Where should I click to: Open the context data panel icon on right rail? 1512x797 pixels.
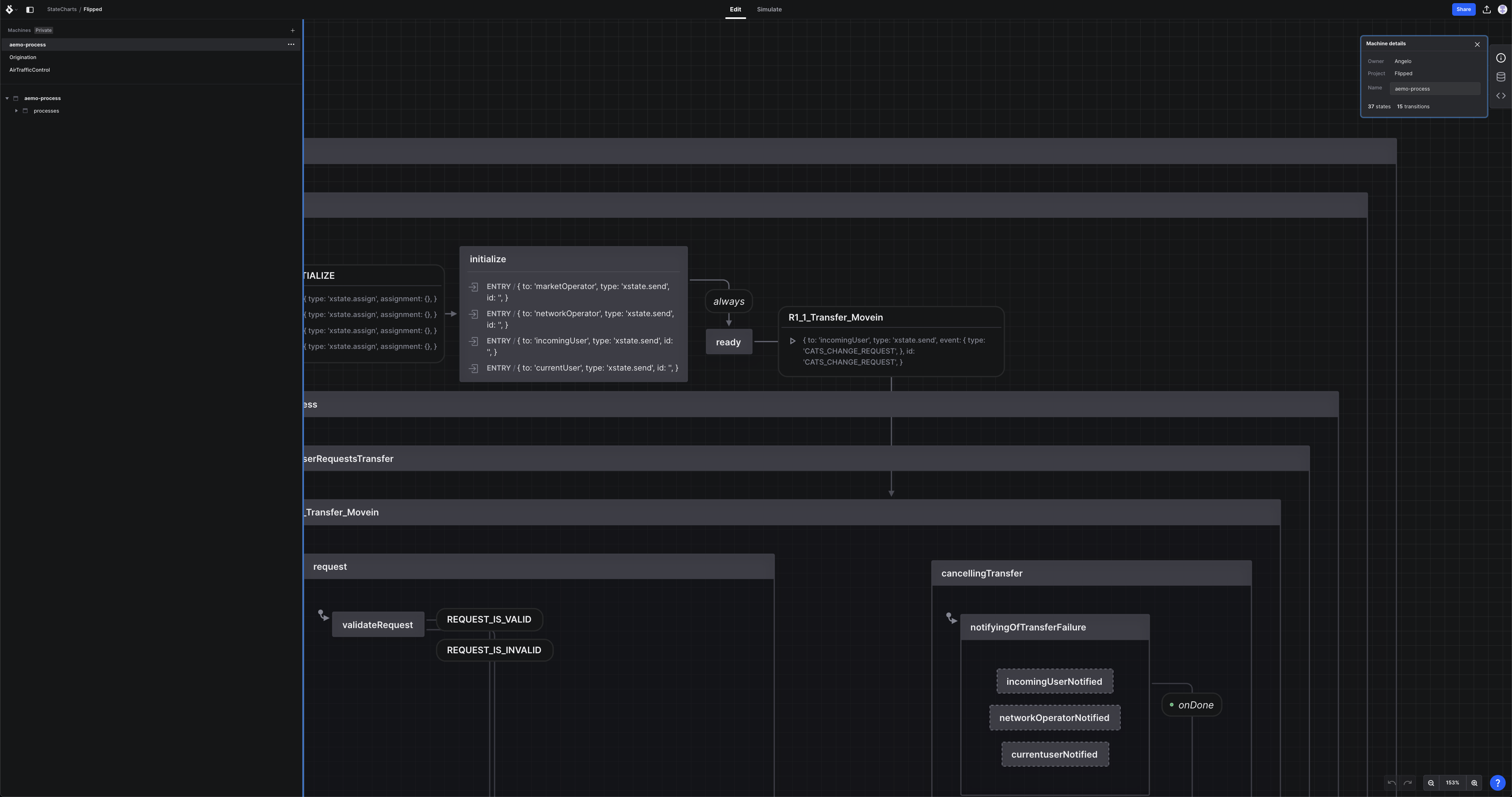click(1501, 76)
